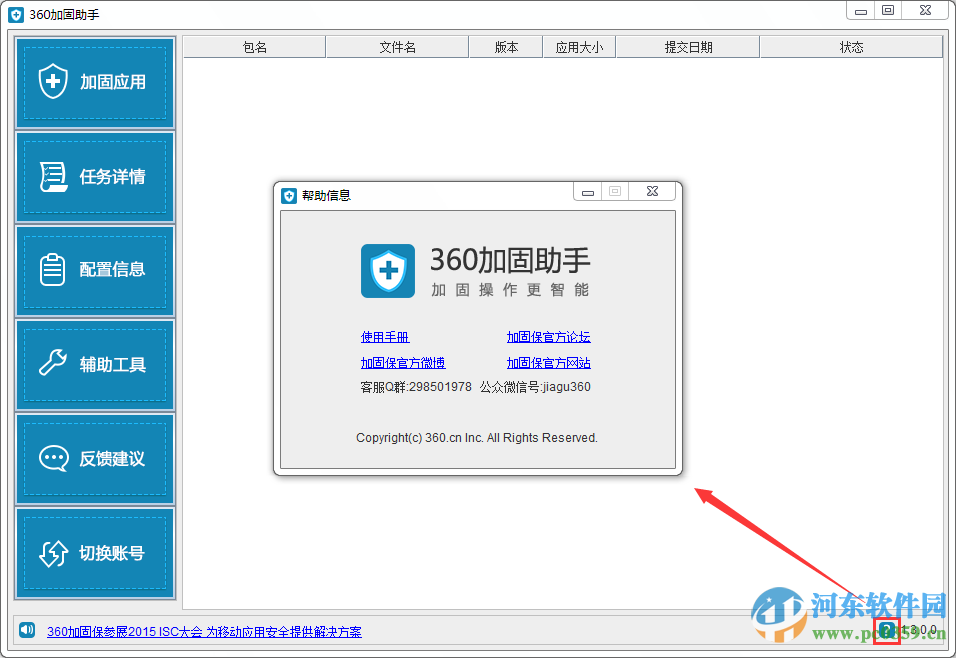Click the 360加固助手 title bar icon
Screen dimensions: 956x658
[x=14, y=14]
